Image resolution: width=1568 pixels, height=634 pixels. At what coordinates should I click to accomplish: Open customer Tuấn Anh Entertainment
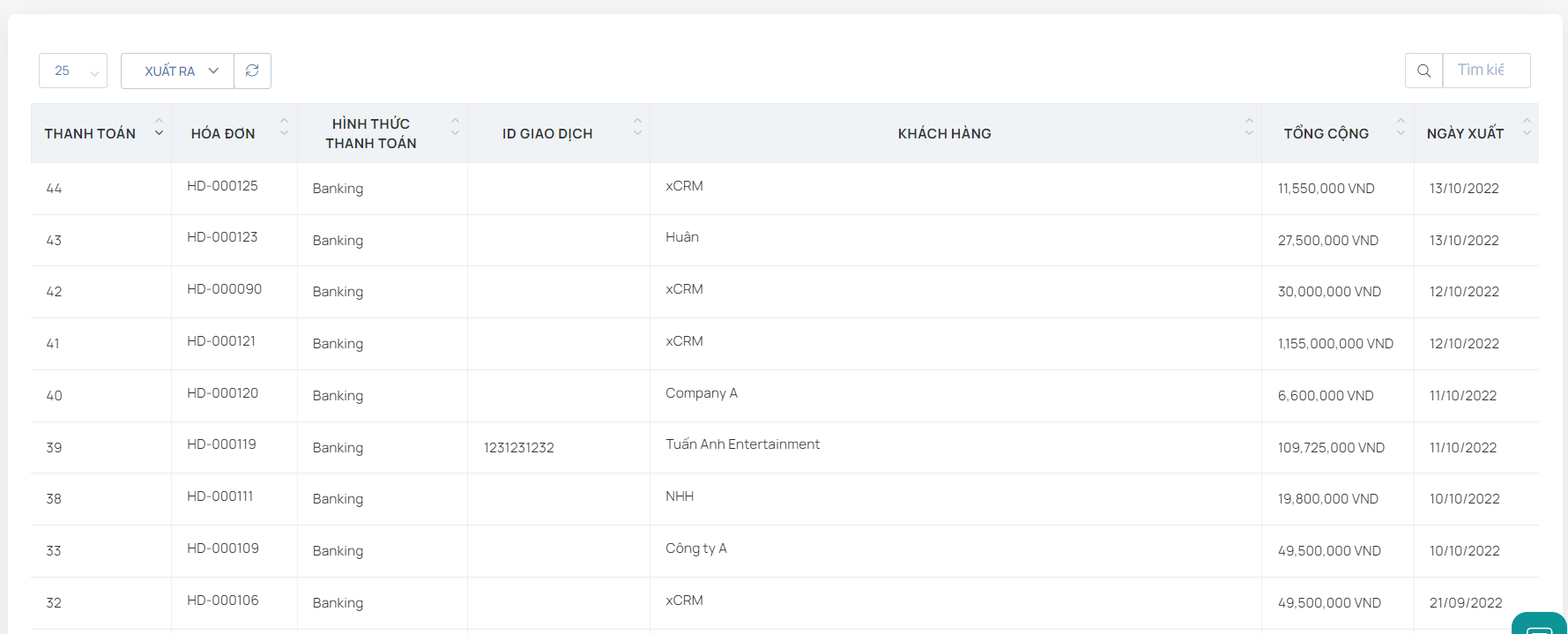tap(742, 444)
